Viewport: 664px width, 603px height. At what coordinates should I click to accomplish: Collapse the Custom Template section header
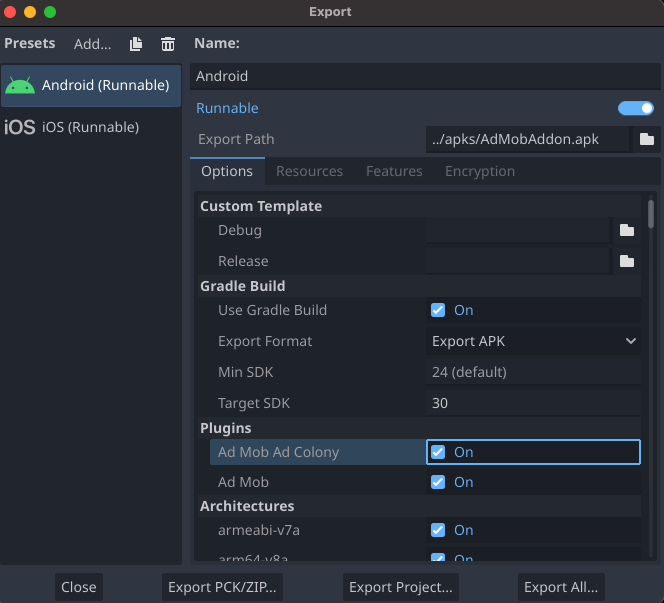[x=419, y=206]
